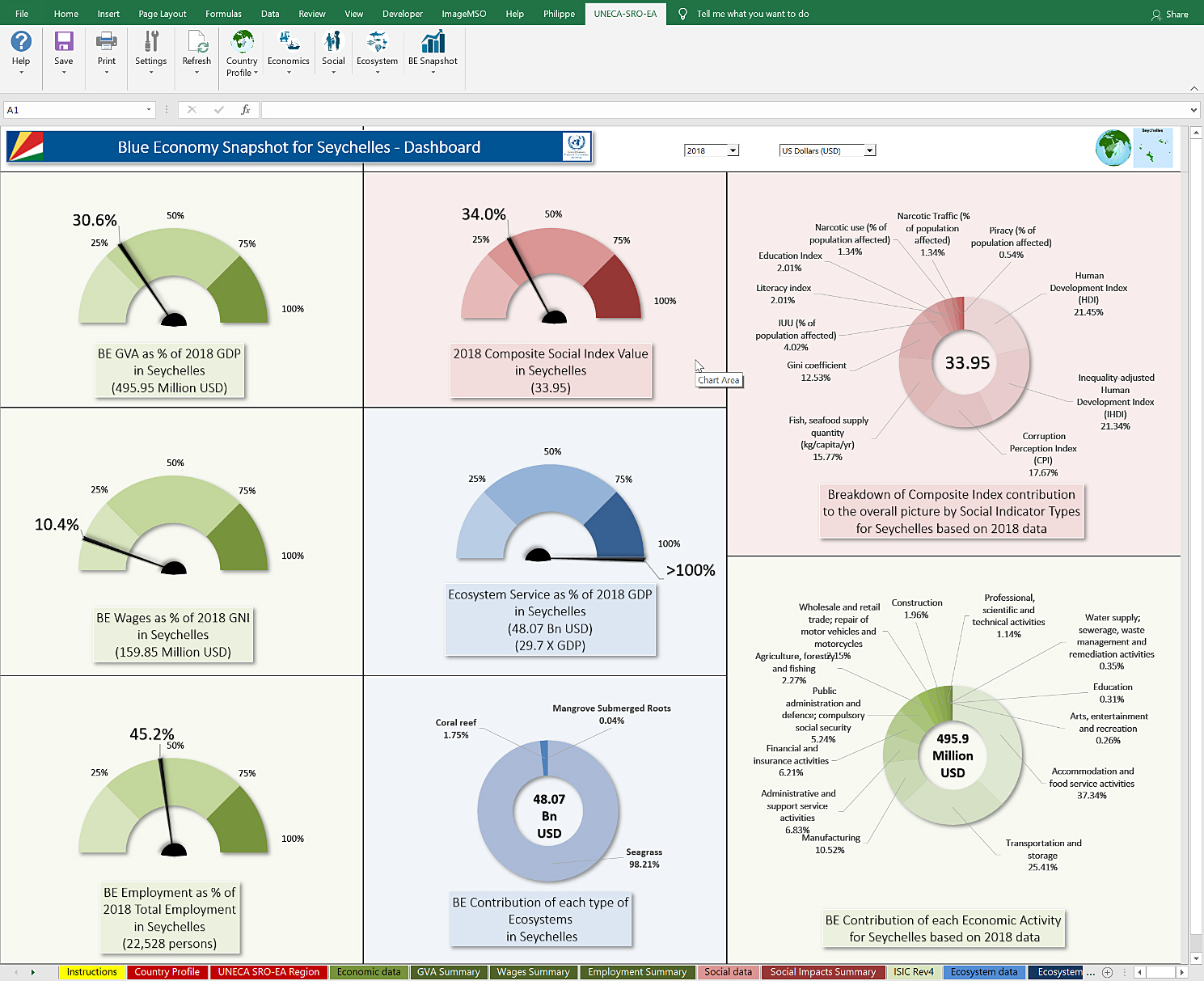Screen dimensions: 1204x981
Task: Open the GVA Summary sheet tab
Action: (x=448, y=972)
